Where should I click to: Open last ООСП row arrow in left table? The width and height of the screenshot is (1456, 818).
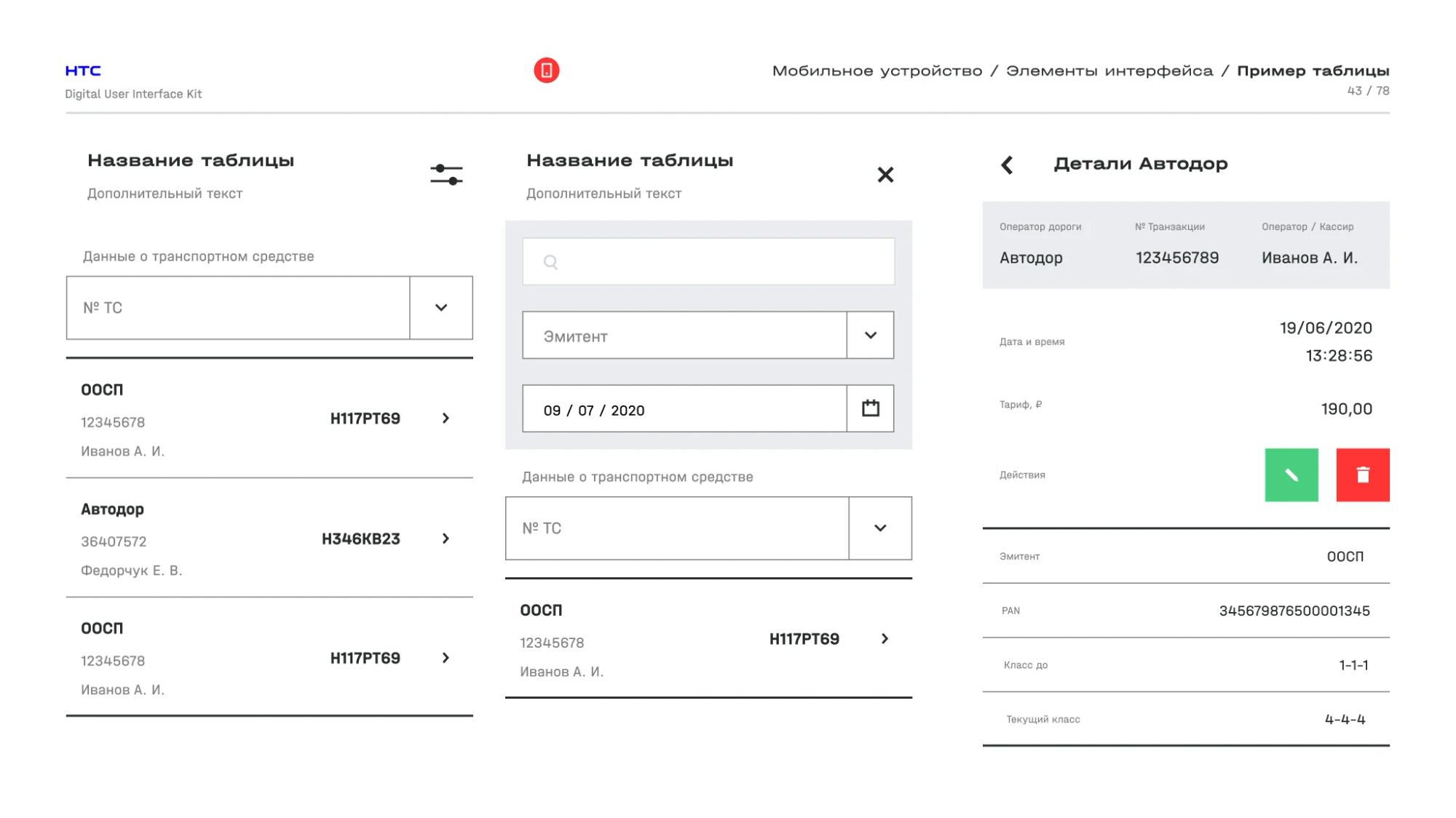click(x=446, y=658)
